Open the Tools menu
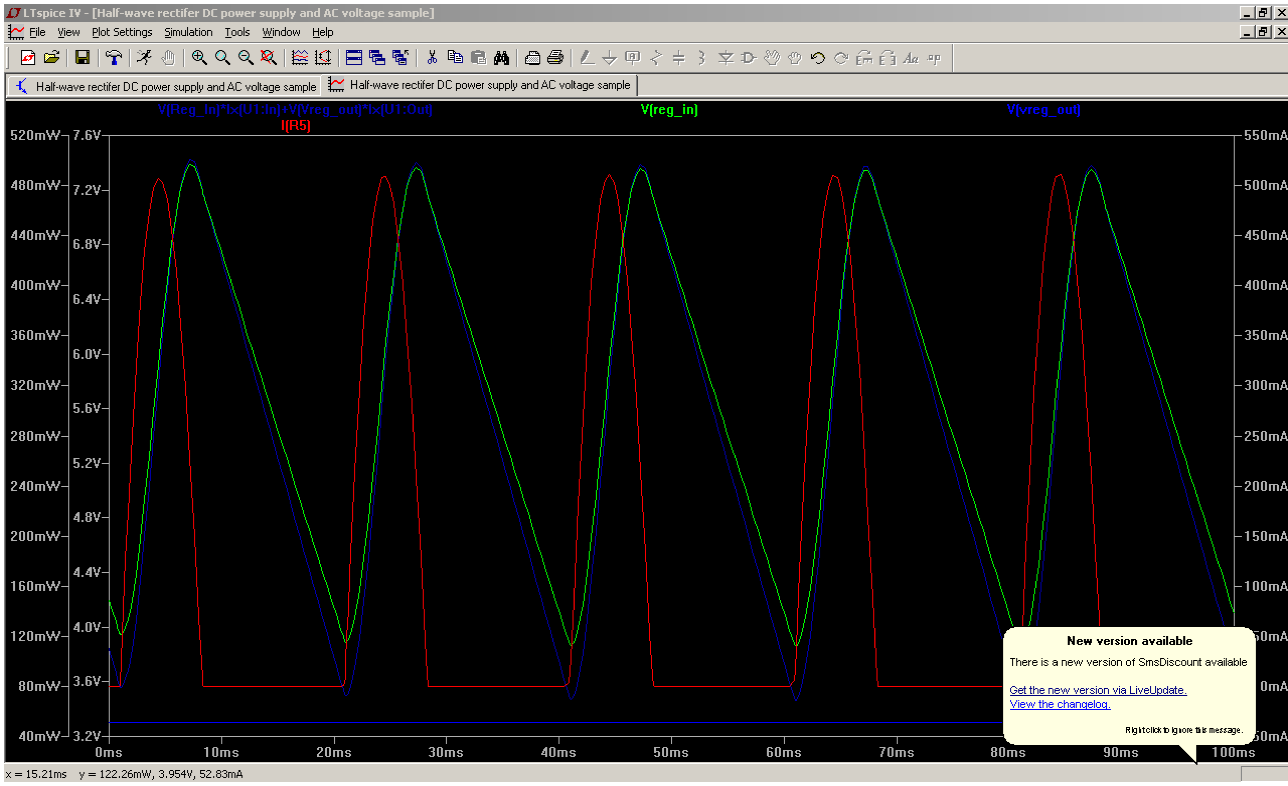The width and height of the screenshot is (1288, 786). tap(237, 32)
